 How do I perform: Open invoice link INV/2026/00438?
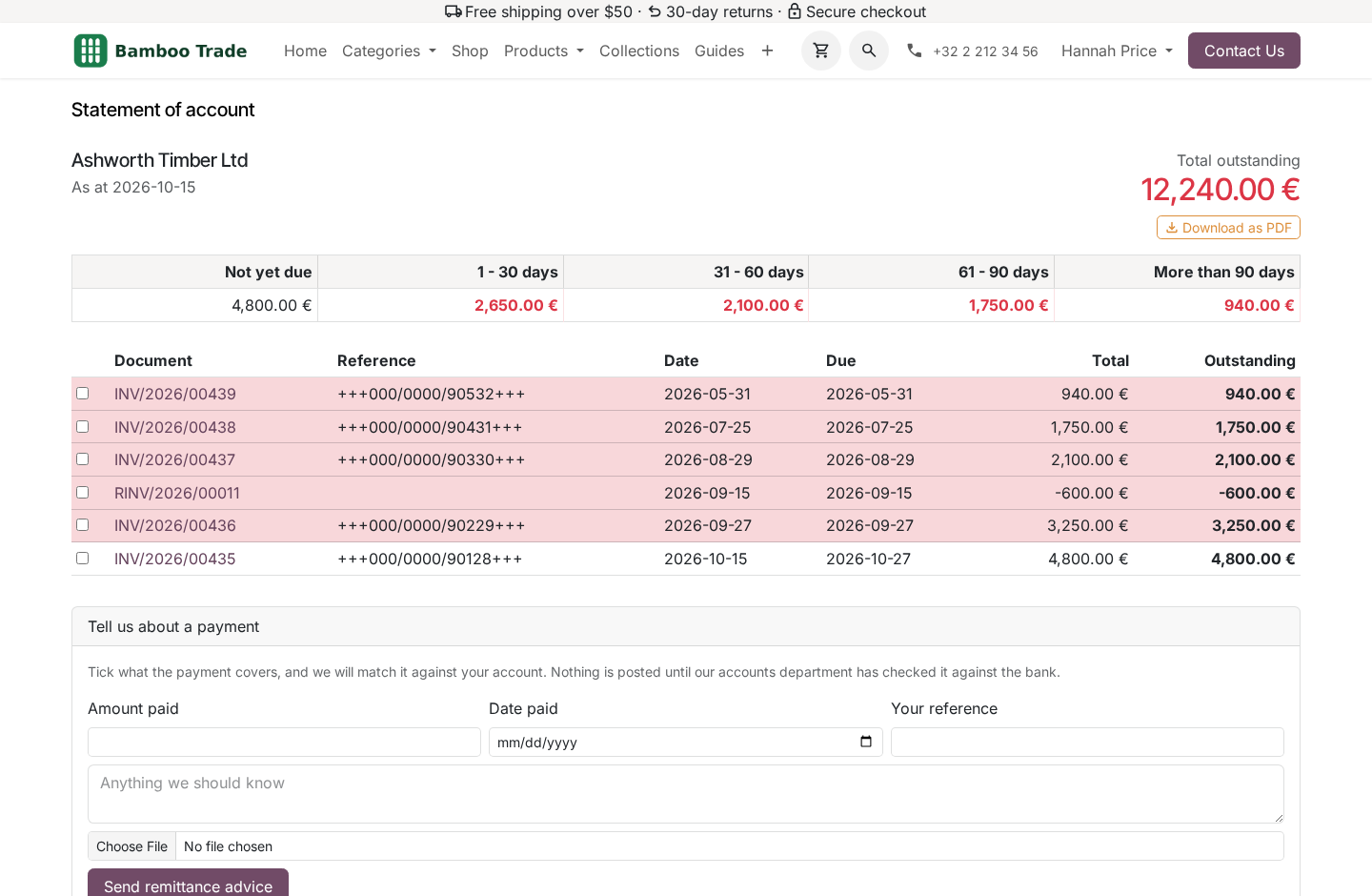(x=175, y=427)
